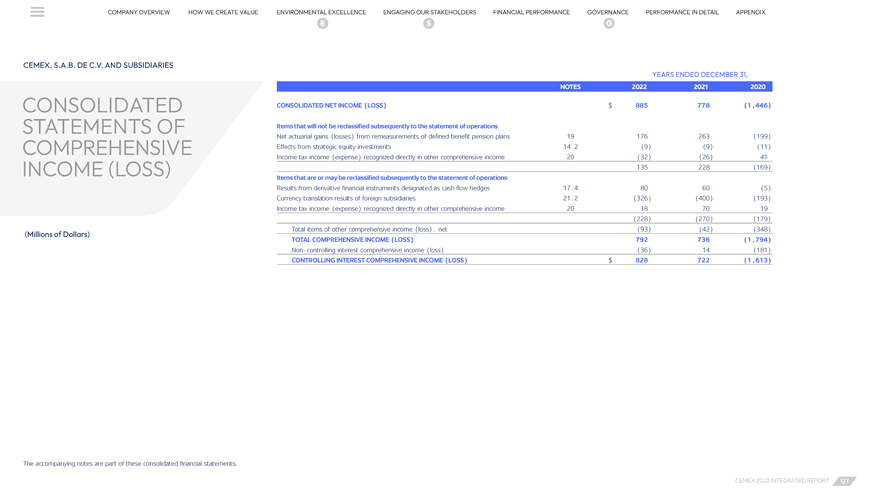
Task: Select the '(Millions of Dollars)' label
Action: click(x=57, y=234)
